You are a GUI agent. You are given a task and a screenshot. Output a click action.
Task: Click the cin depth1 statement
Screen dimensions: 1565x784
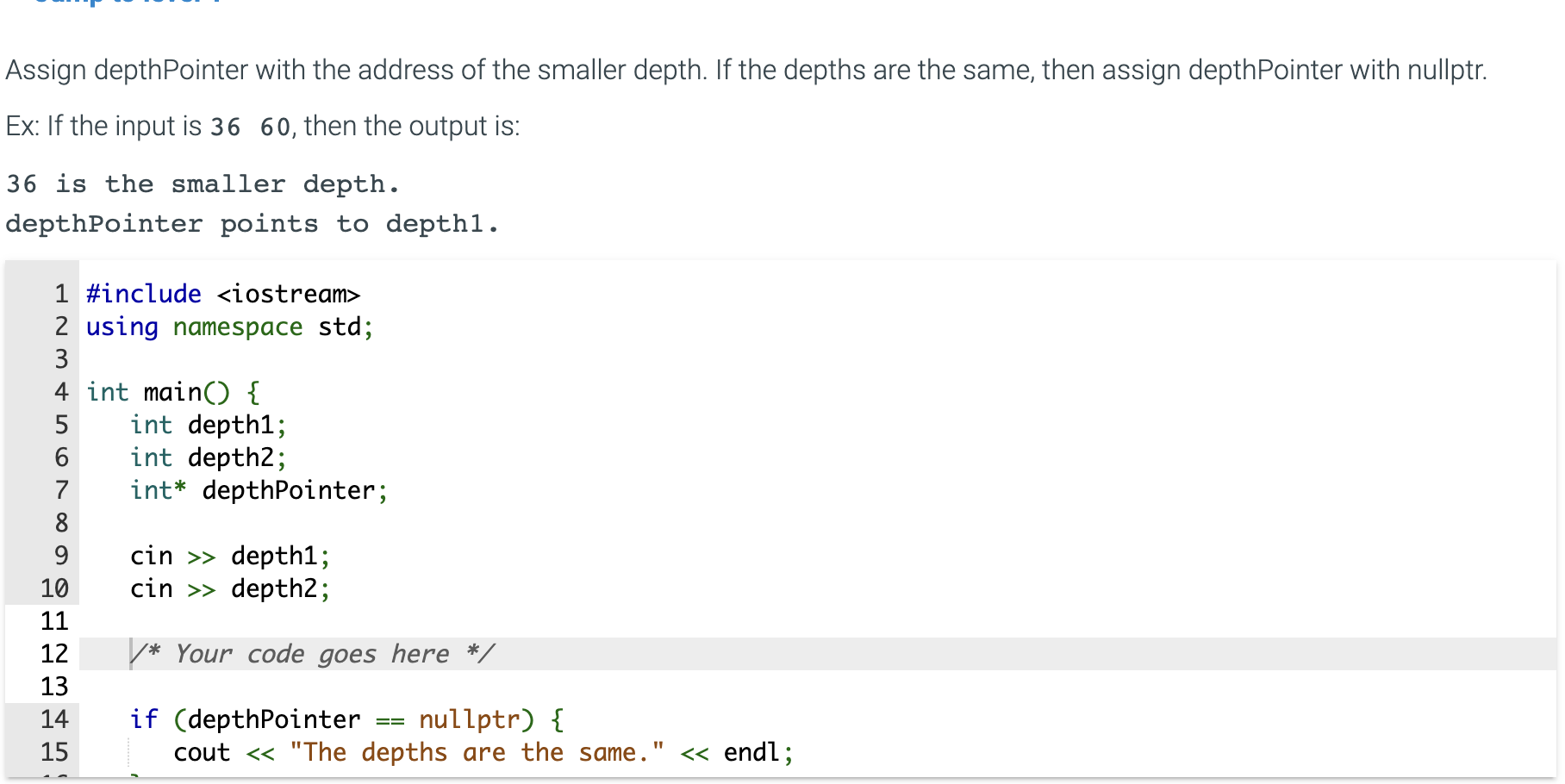pos(228,556)
